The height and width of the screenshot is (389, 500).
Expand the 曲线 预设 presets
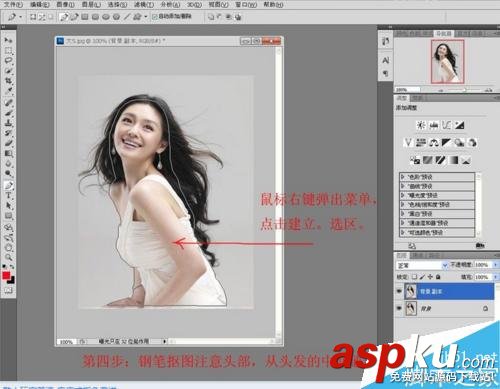tap(403, 186)
